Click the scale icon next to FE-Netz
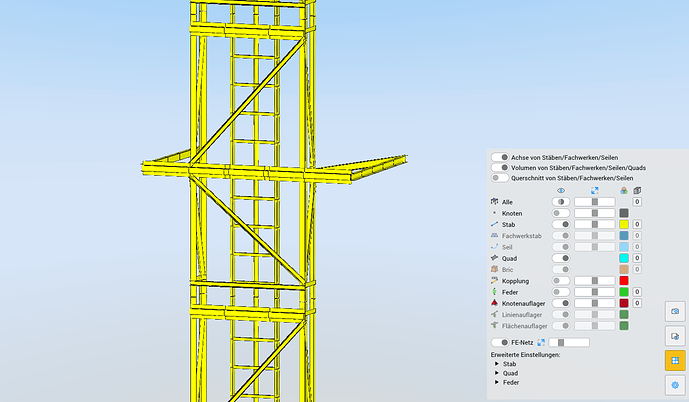 click(x=541, y=342)
